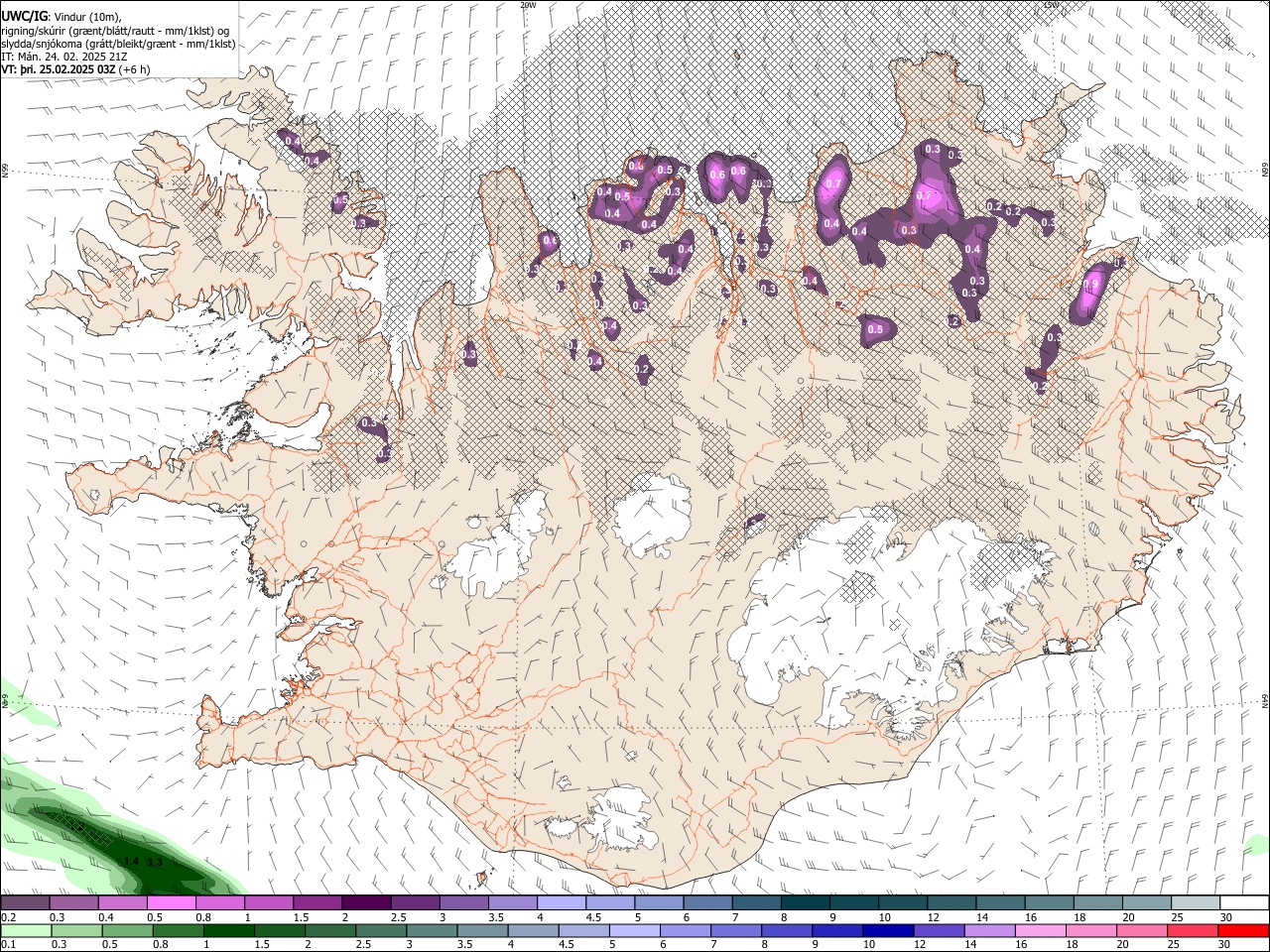Viewport: 1270px width, 952px height.
Task: Click the '64N' latitude label on the right edge
Action: pos(1265,700)
